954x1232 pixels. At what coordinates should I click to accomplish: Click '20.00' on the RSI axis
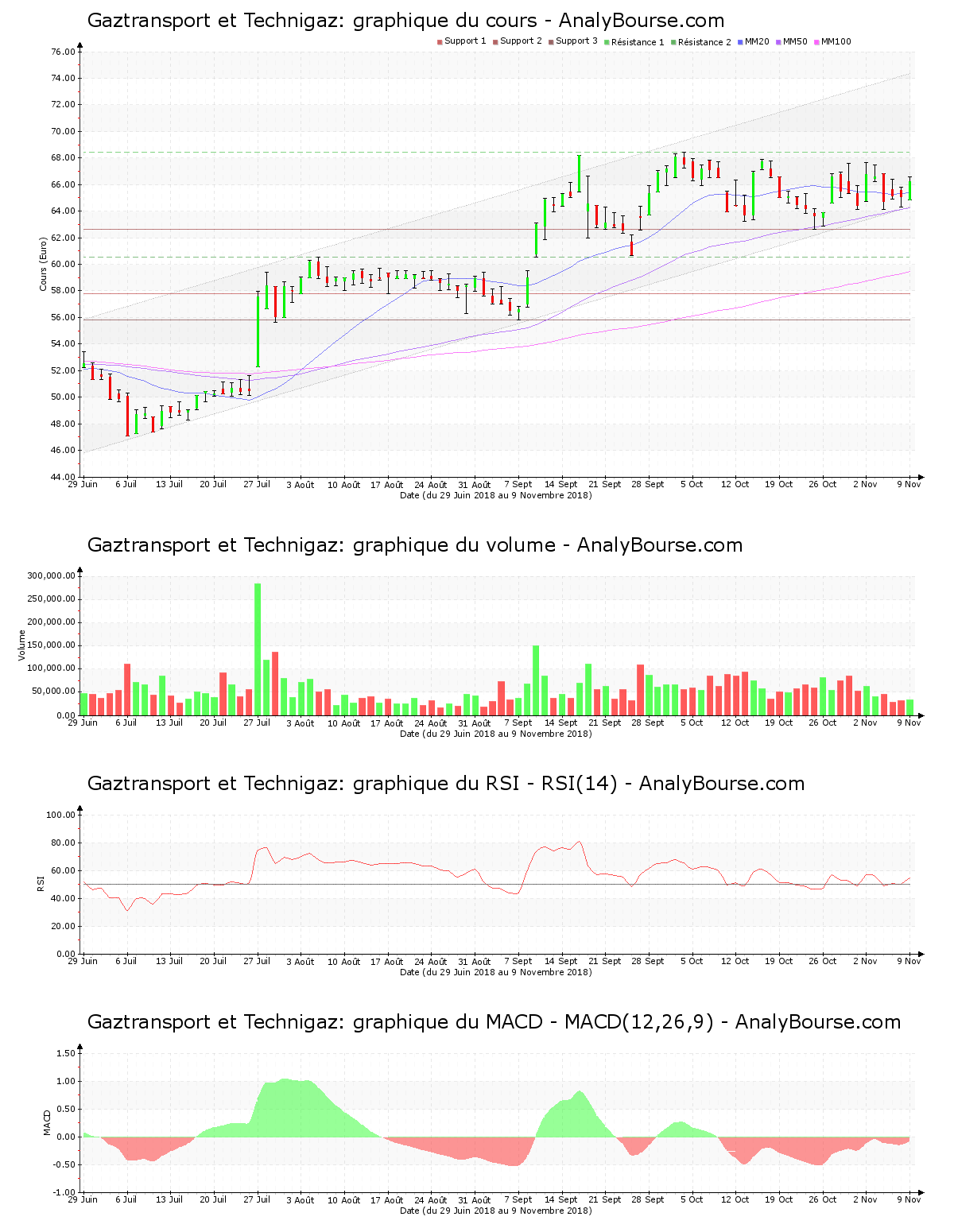tap(64, 926)
